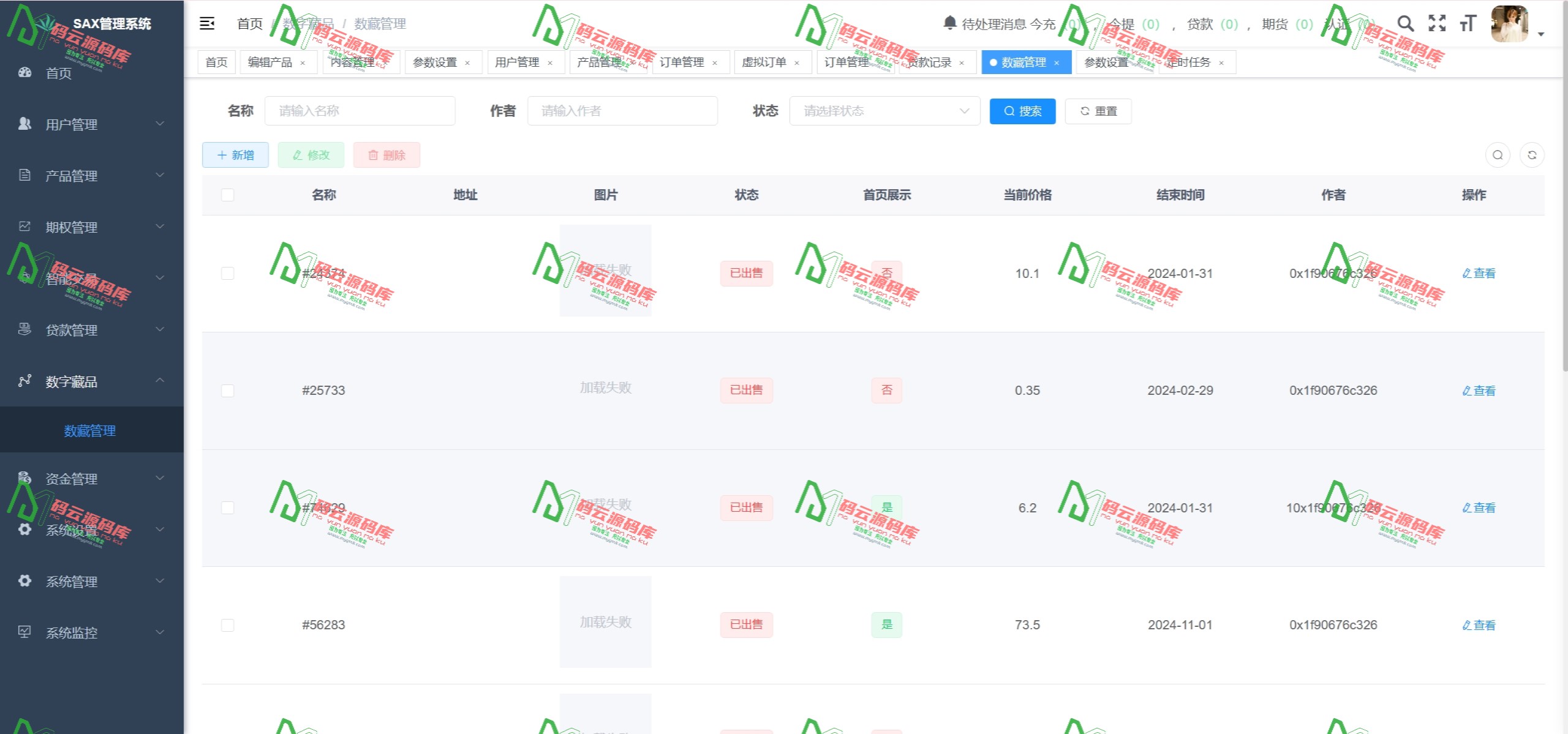Click 查看 link for row #56283
The width and height of the screenshot is (1568, 734).
(1479, 625)
